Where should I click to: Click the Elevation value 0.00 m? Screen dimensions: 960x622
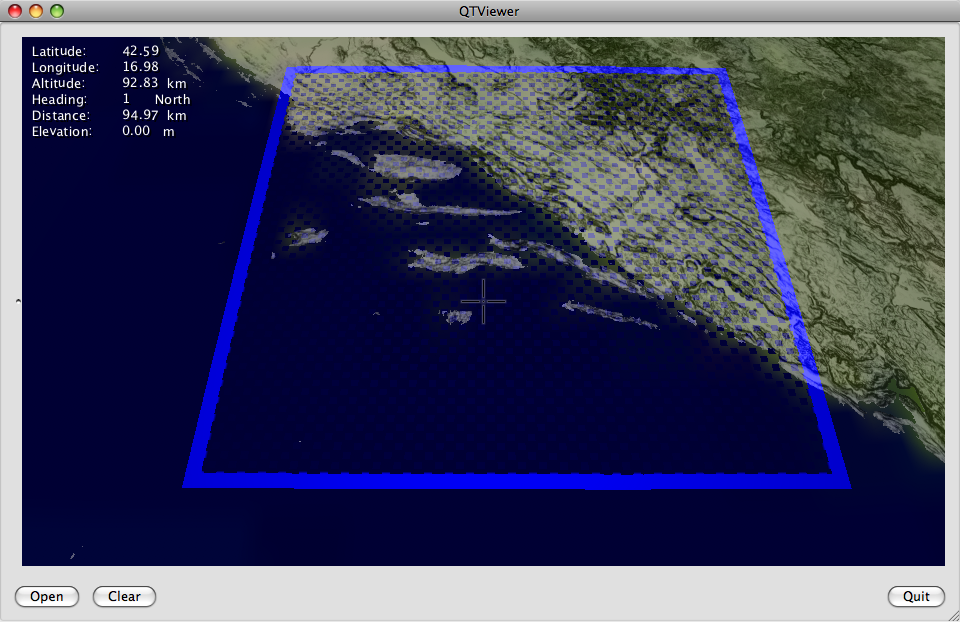148,131
